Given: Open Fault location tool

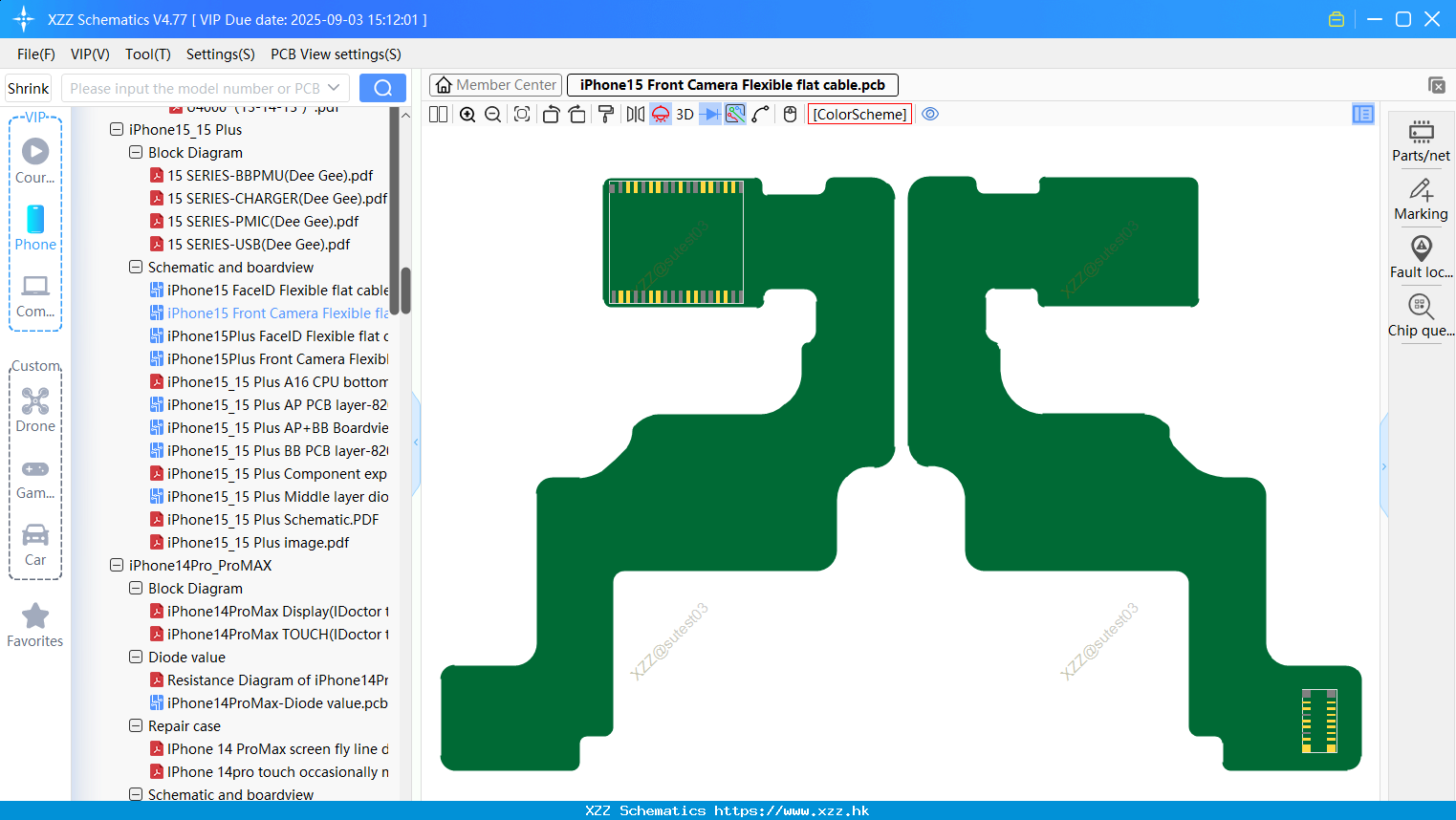Looking at the screenshot, I should tap(1421, 257).
